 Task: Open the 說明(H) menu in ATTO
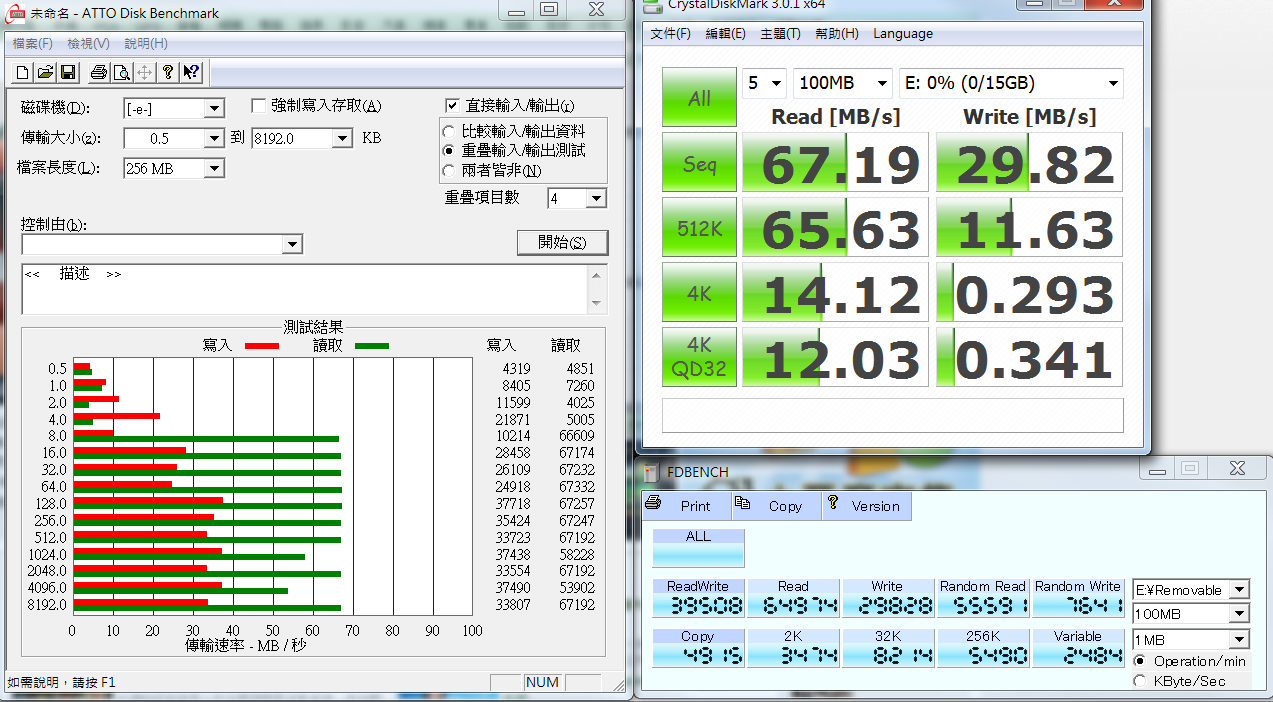coord(146,44)
